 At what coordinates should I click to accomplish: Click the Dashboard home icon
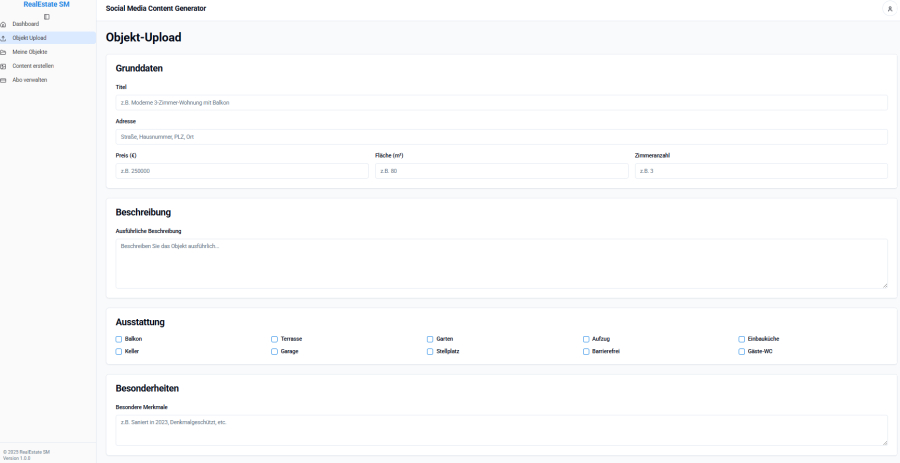[3, 24]
